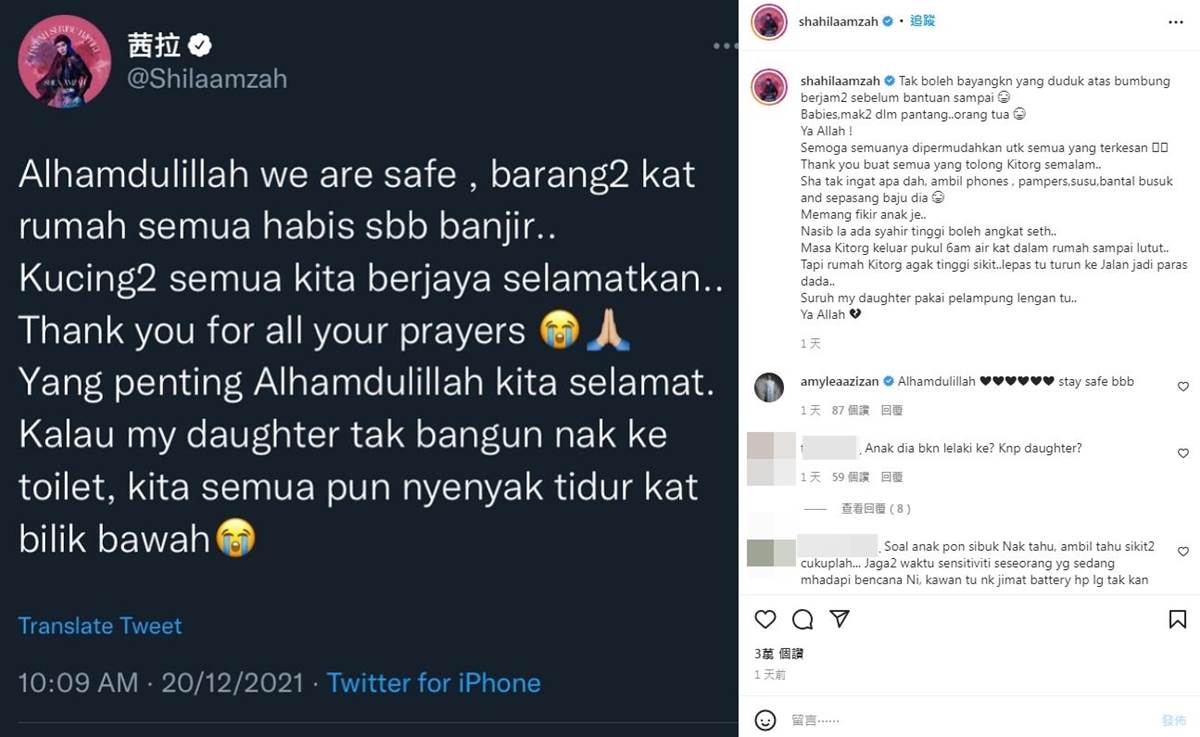The image size is (1200, 737).
Task: Like the 'Soal anak pon sibuk' comment
Action: pos(1183,551)
